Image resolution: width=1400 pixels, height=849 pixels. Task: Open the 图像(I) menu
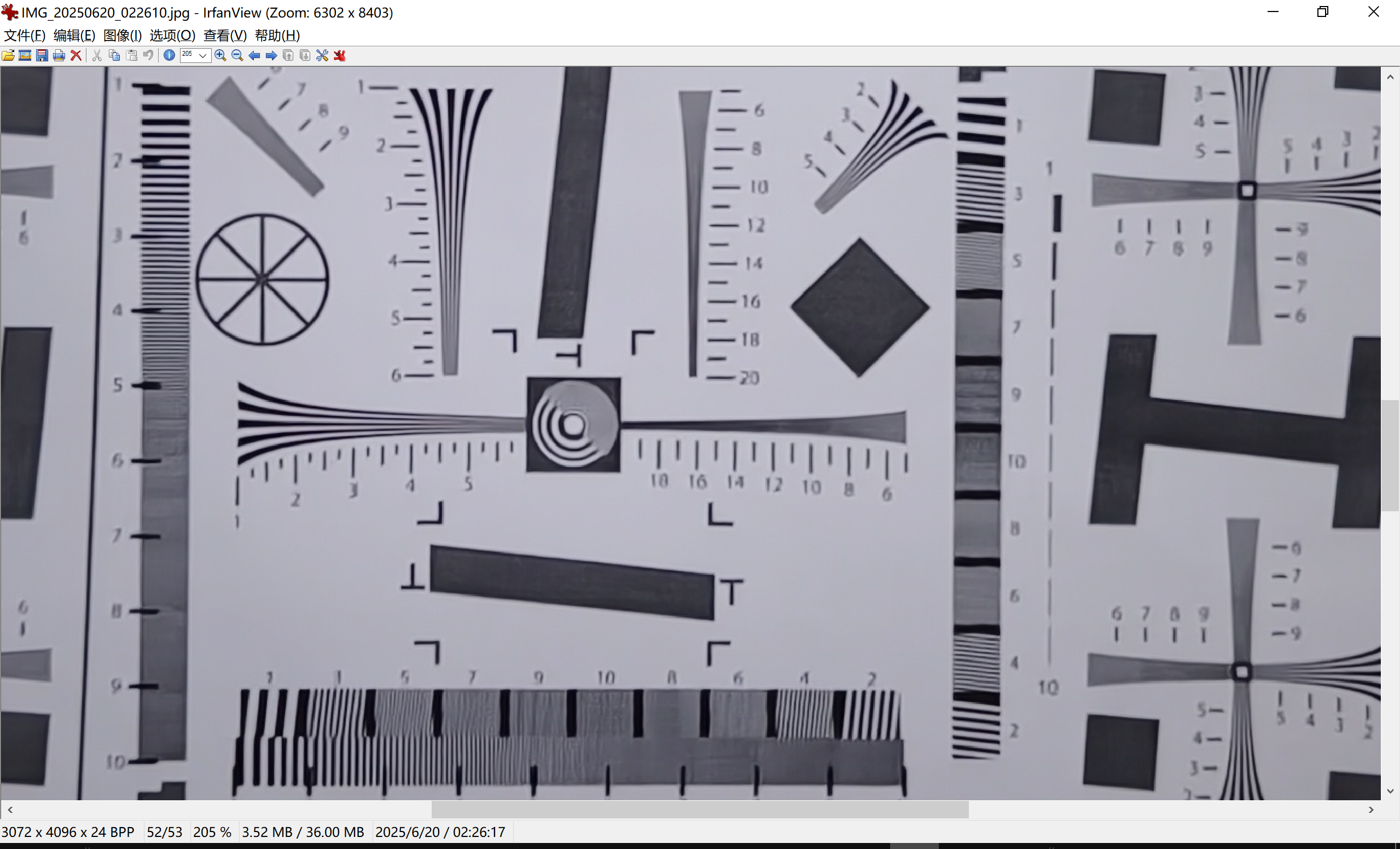122,35
